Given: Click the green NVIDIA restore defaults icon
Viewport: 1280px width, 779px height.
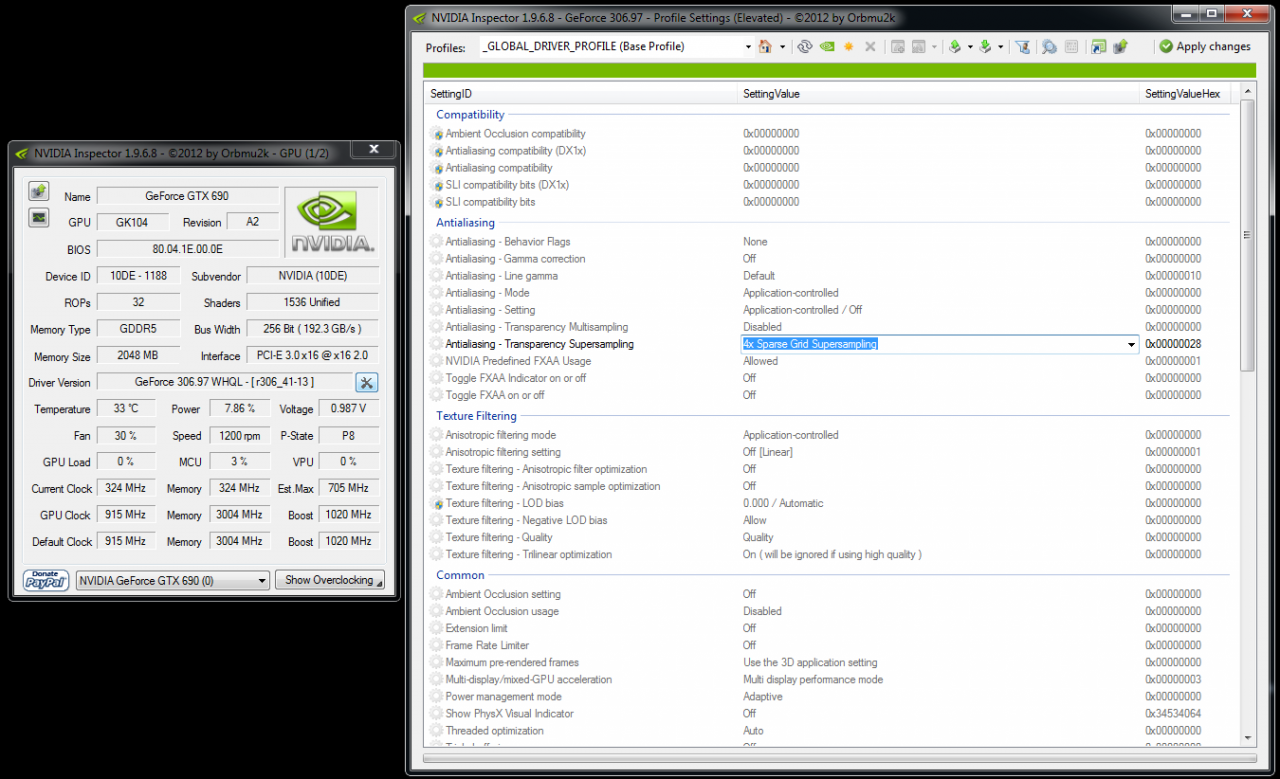Looking at the screenshot, I should tap(827, 47).
